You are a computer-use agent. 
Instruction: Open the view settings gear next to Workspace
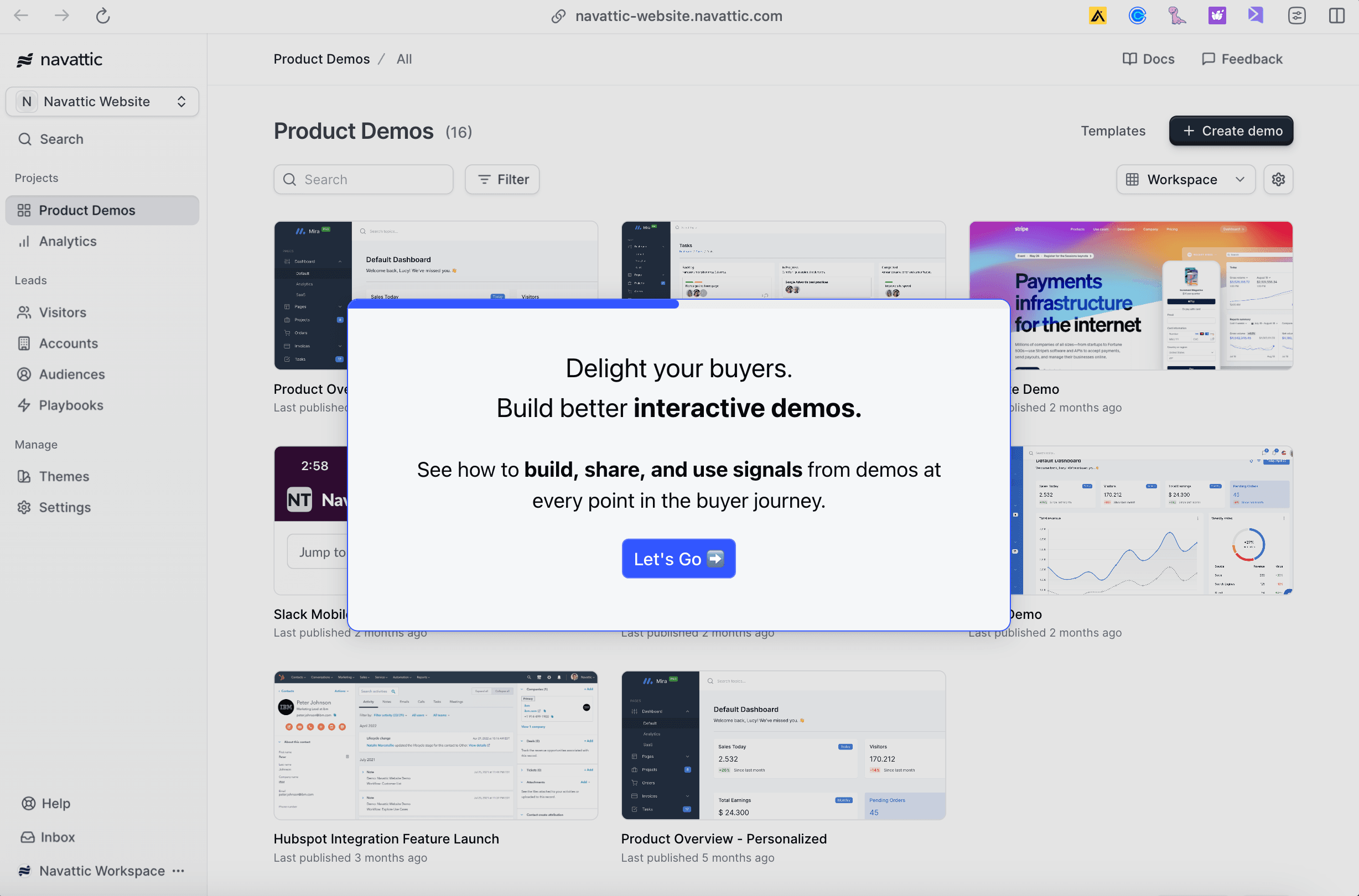tap(1278, 179)
